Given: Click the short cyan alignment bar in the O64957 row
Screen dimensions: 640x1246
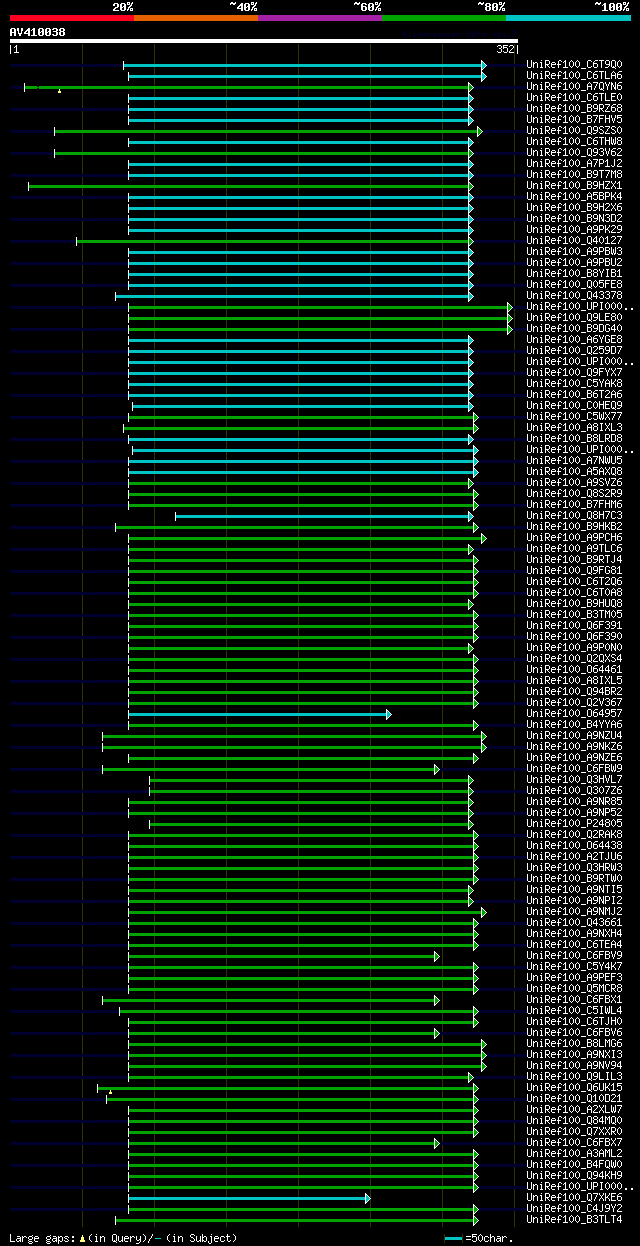Looking at the screenshot, I should [259, 714].
